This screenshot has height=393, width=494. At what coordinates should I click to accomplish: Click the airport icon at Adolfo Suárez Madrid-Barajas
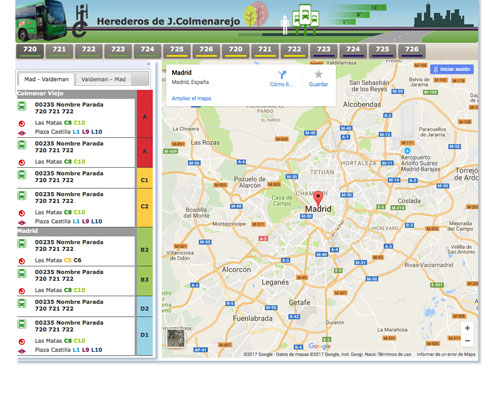click(x=407, y=151)
